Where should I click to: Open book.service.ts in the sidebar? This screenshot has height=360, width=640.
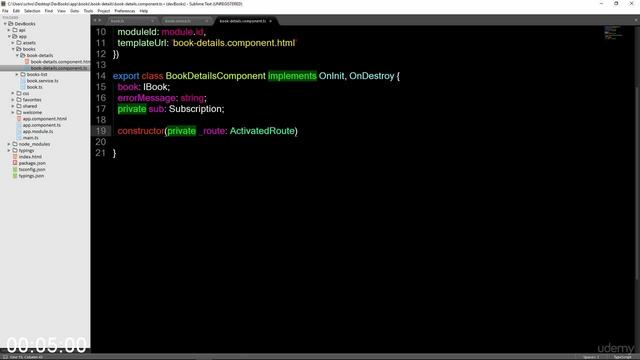(42, 81)
